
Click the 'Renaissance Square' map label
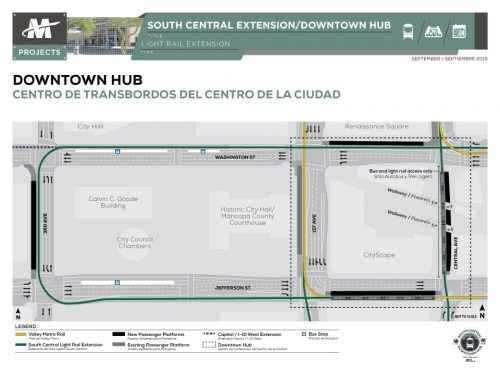(377, 126)
